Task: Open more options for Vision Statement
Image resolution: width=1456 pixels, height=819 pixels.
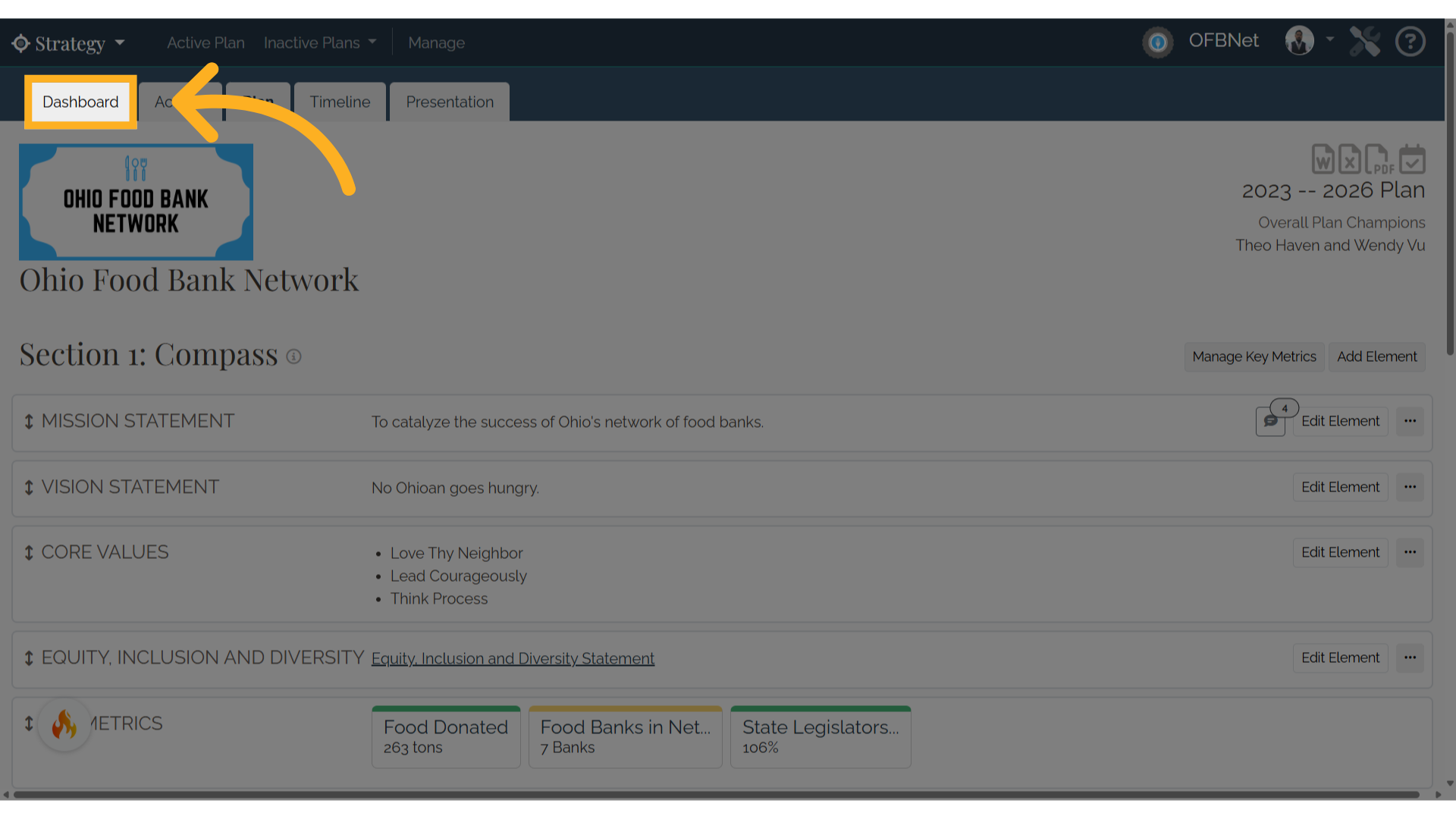Action: tap(1410, 487)
